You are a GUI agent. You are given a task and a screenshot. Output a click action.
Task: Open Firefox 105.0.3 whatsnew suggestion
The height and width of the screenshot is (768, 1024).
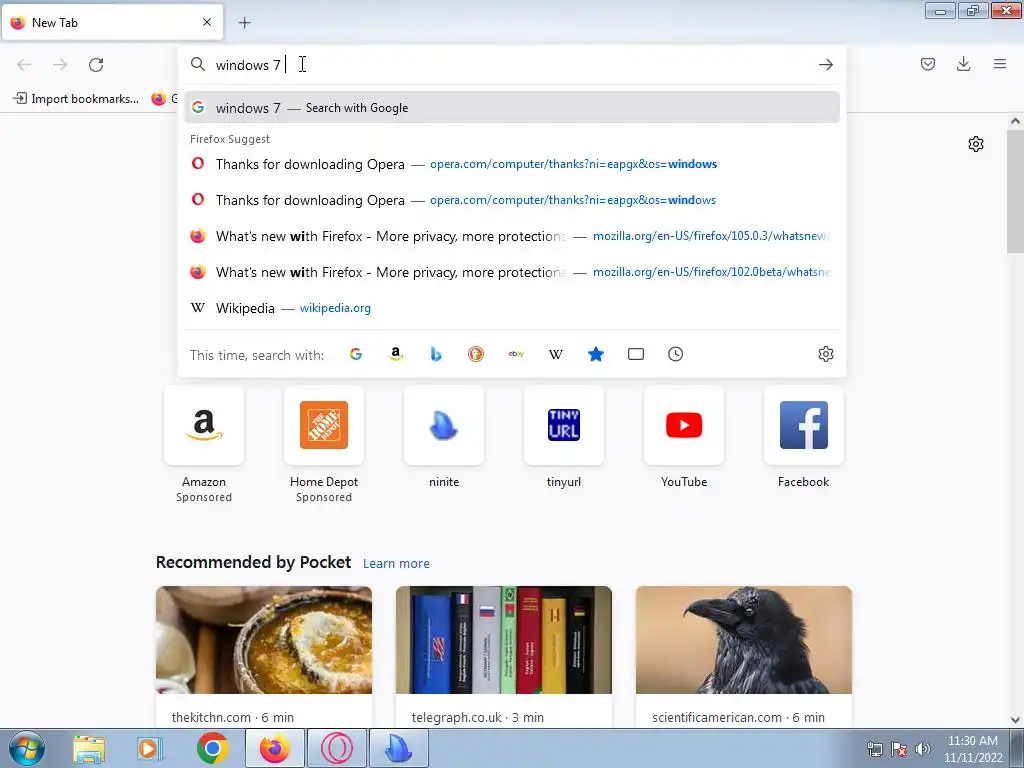pyautogui.click(x=512, y=236)
